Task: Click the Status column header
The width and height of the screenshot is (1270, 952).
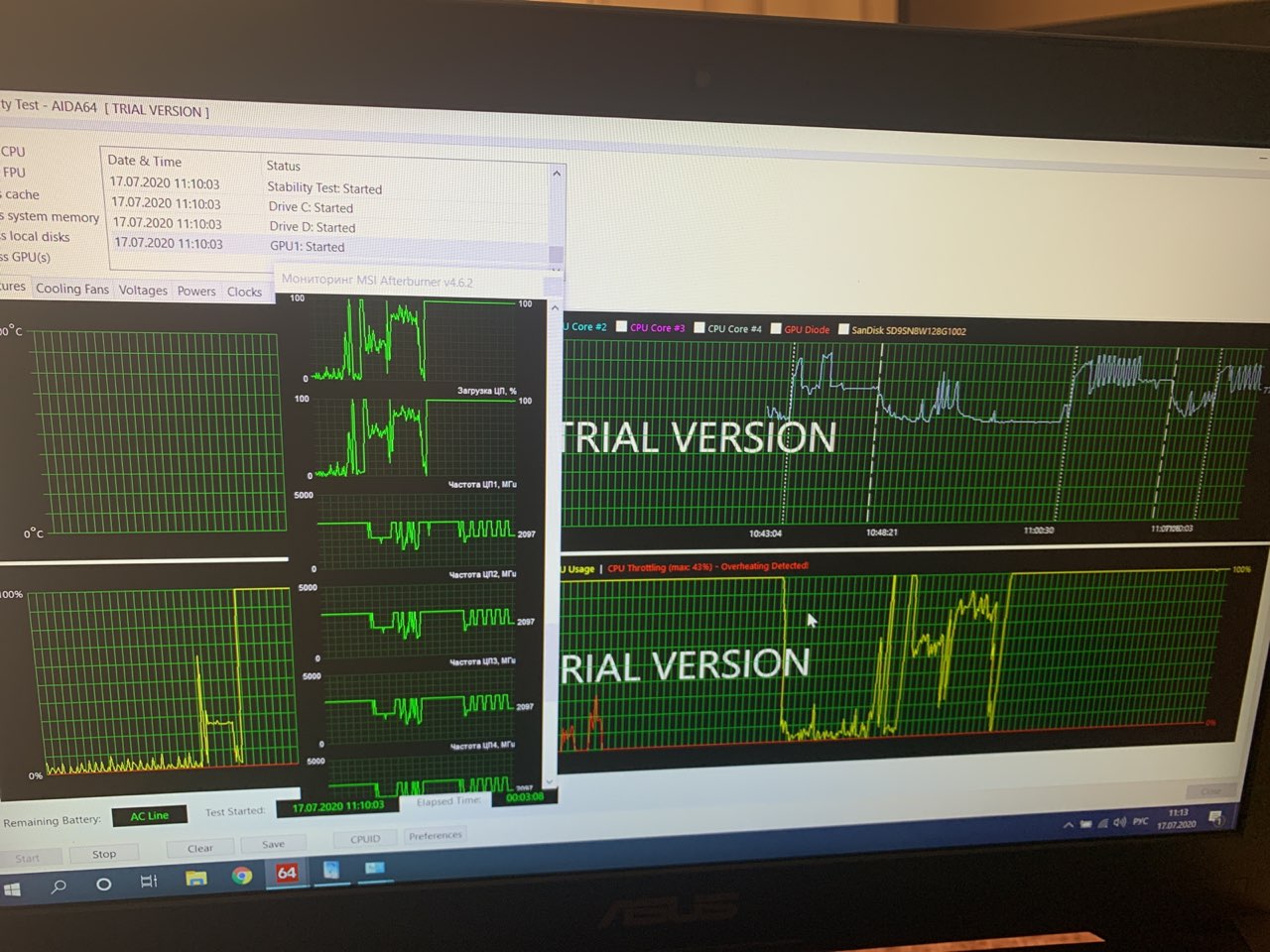Action: [x=283, y=166]
